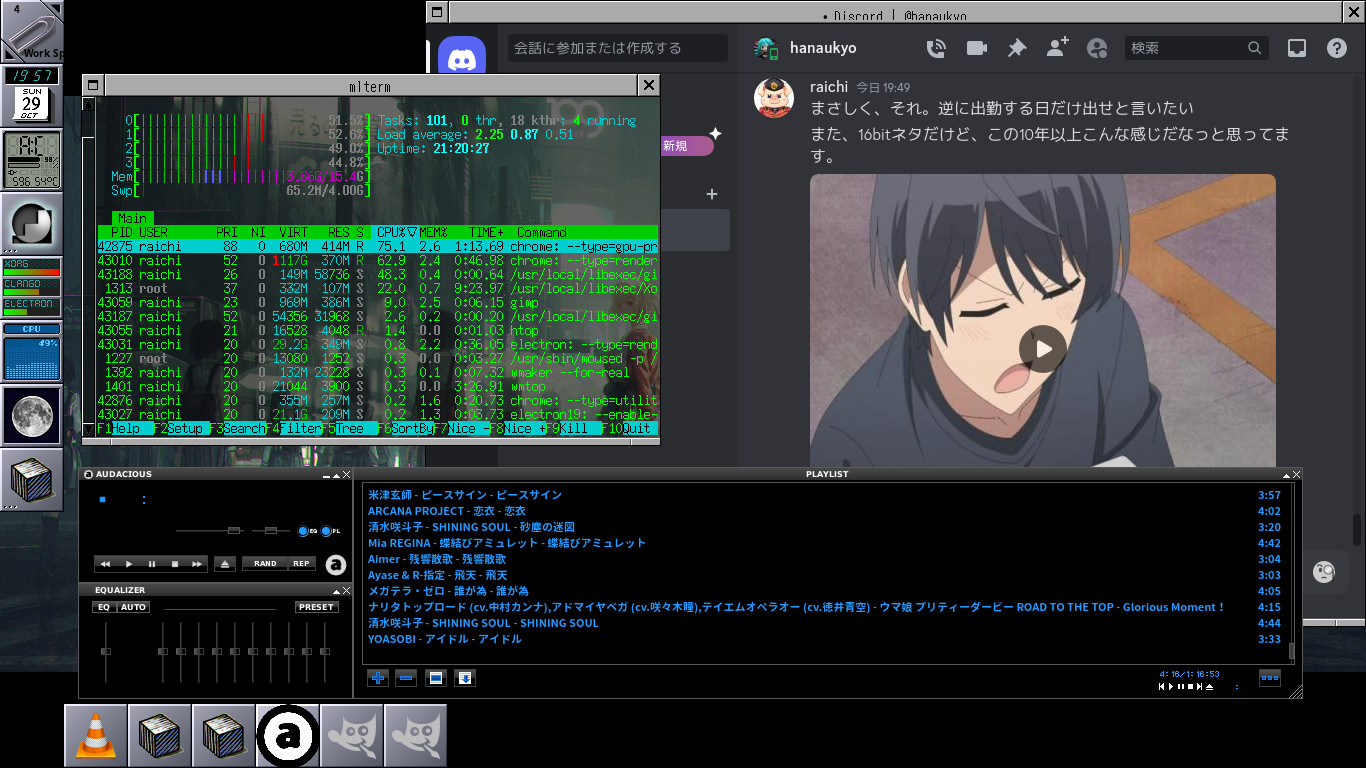Remove entries with the playlist minus button
Viewport: 1366px width, 768px height.
(x=406, y=678)
